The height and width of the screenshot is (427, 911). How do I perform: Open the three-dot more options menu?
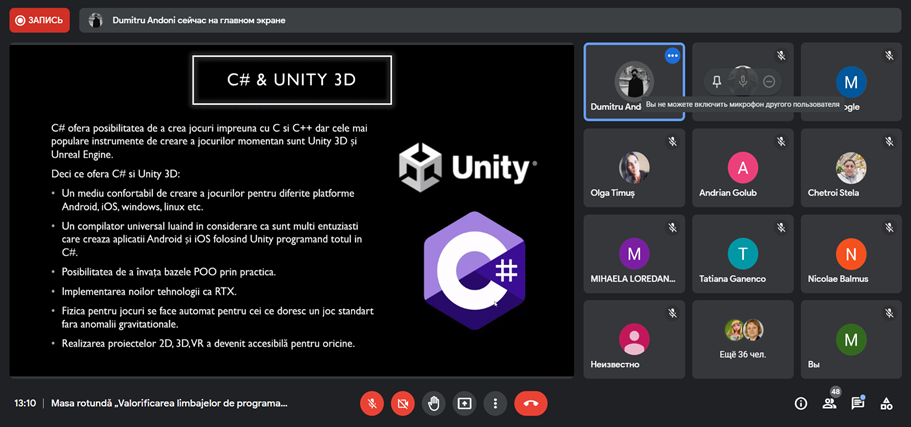coord(495,403)
